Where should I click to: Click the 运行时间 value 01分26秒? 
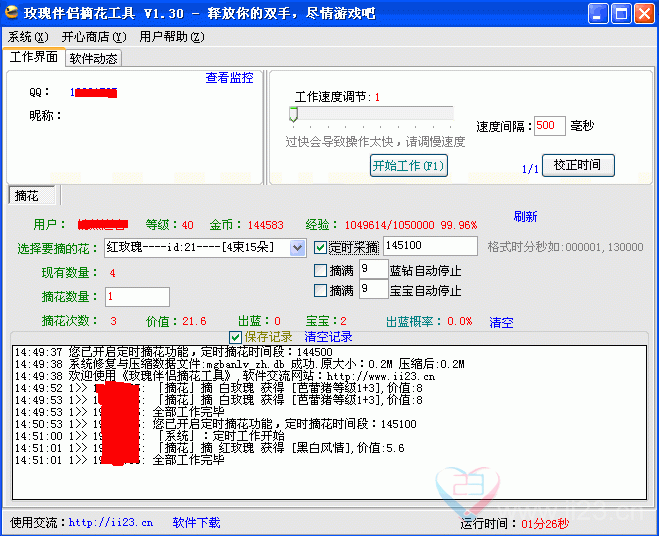(x=545, y=524)
